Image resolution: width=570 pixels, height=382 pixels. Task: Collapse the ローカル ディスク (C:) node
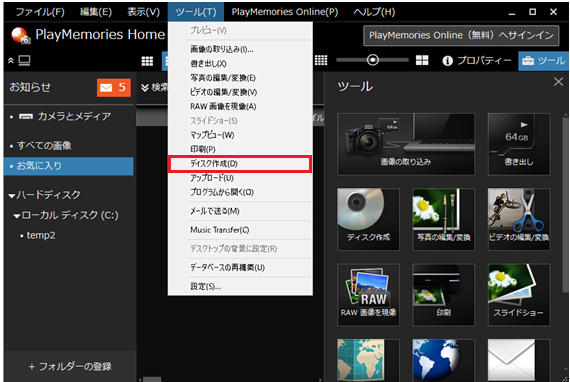click(x=17, y=216)
